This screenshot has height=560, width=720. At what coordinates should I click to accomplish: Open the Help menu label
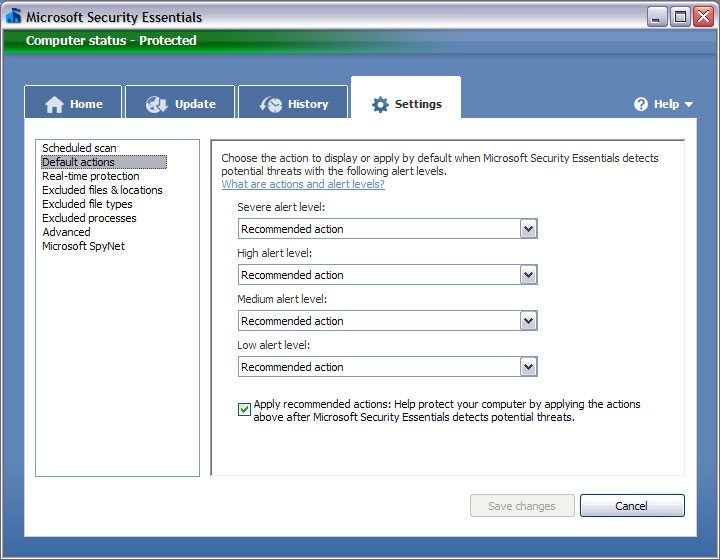click(x=666, y=104)
